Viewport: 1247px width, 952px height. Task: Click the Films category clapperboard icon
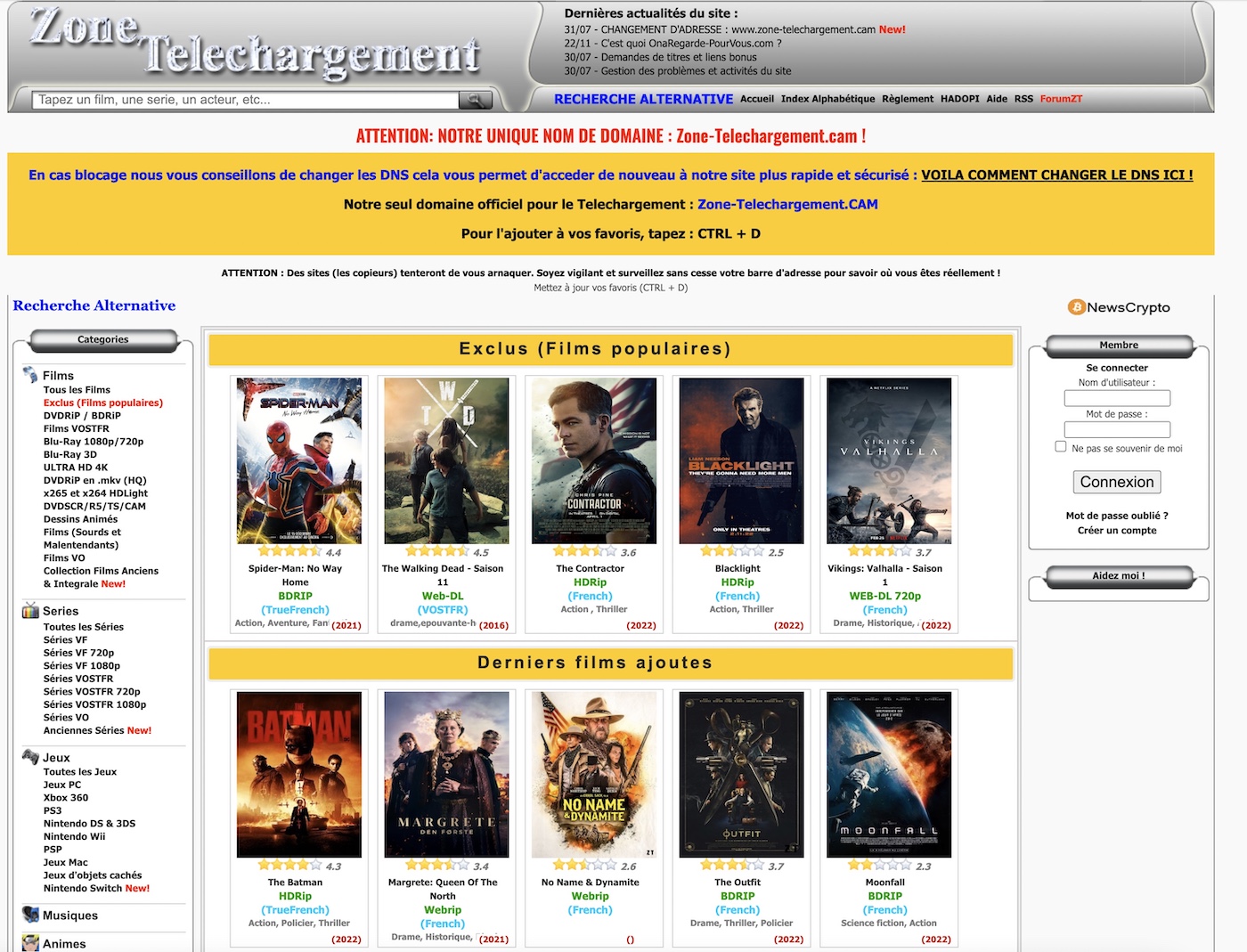[30, 375]
